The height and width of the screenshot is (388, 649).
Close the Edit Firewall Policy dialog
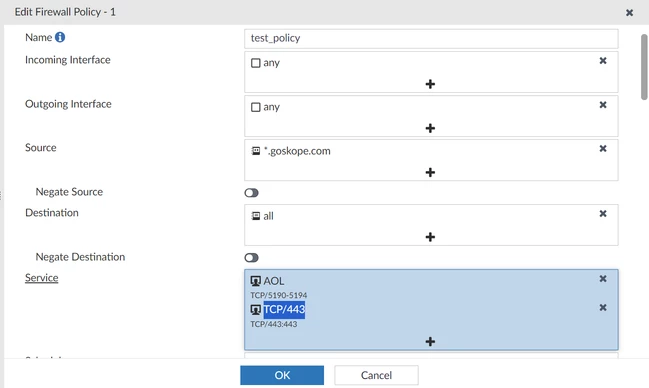click(630, 12)
